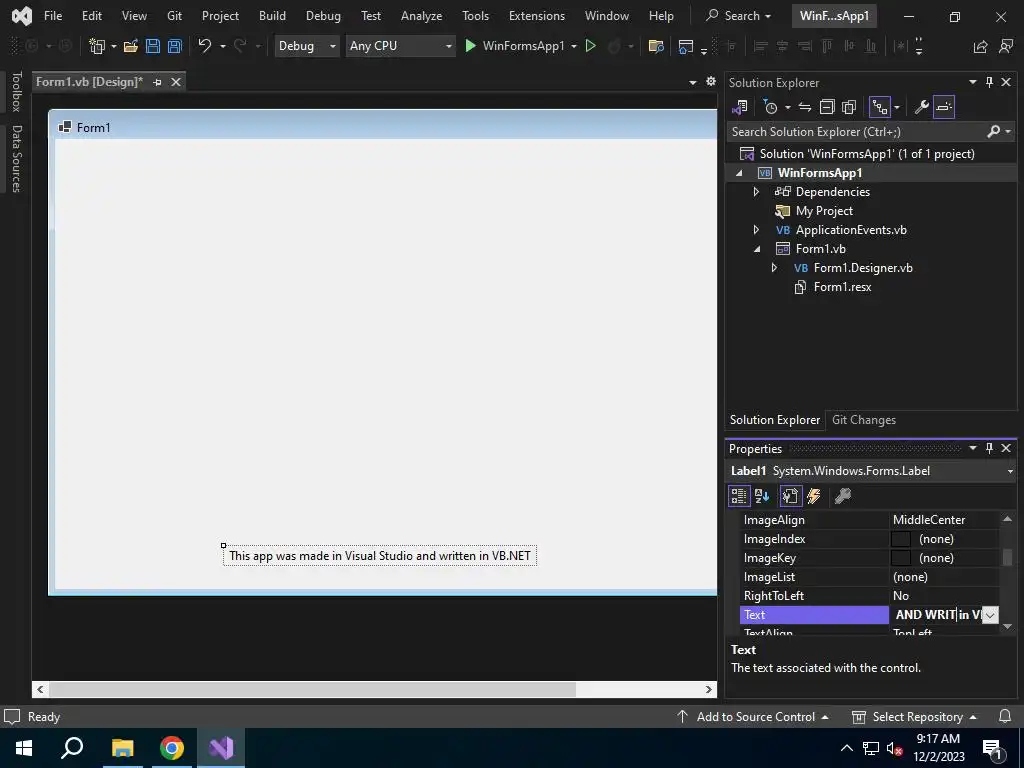
Task: Click the Live Share icon
Action: [x=980, y=46]
